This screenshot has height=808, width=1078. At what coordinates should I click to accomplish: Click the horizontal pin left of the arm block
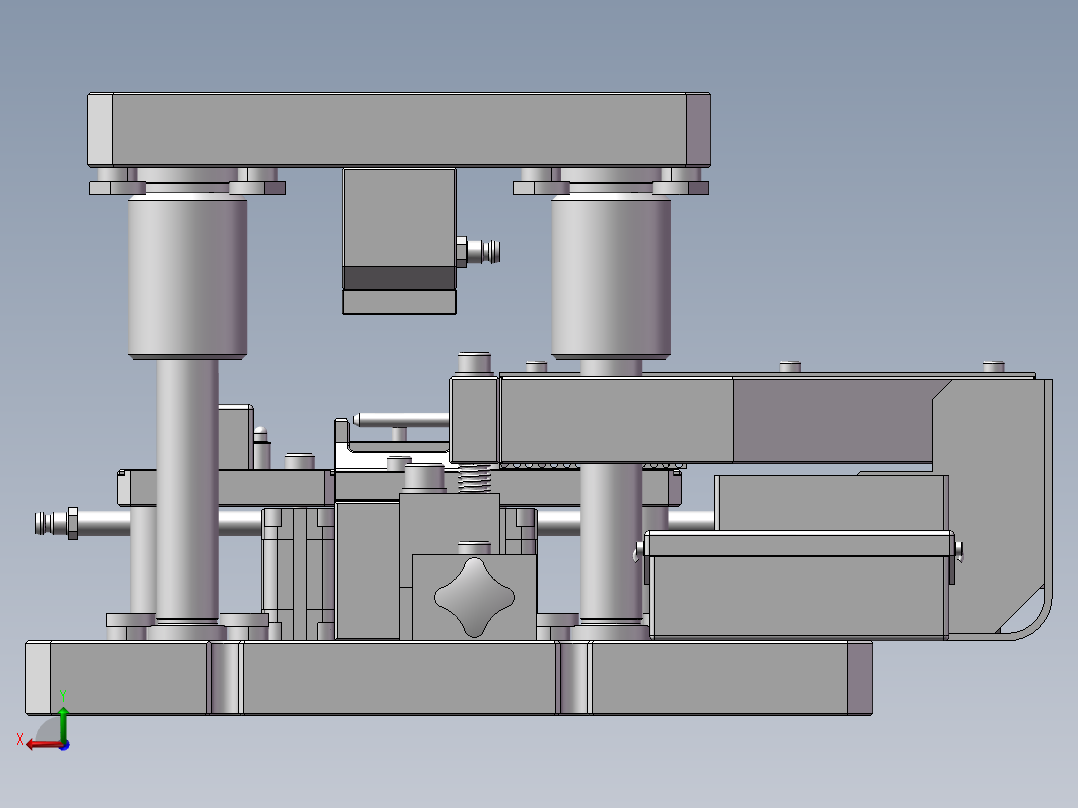[x=402, y=419]
